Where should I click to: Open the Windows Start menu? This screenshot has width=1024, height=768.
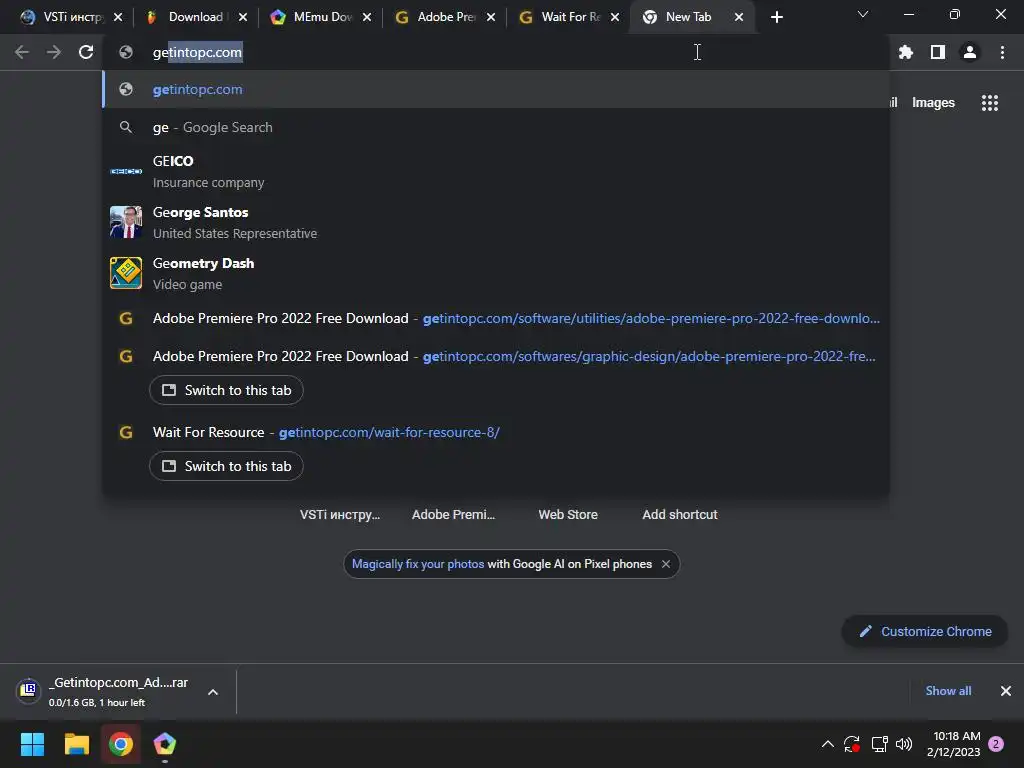[32, 744]
